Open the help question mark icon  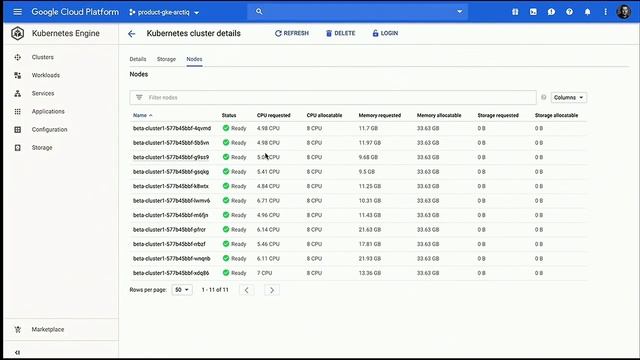point(569,12)
